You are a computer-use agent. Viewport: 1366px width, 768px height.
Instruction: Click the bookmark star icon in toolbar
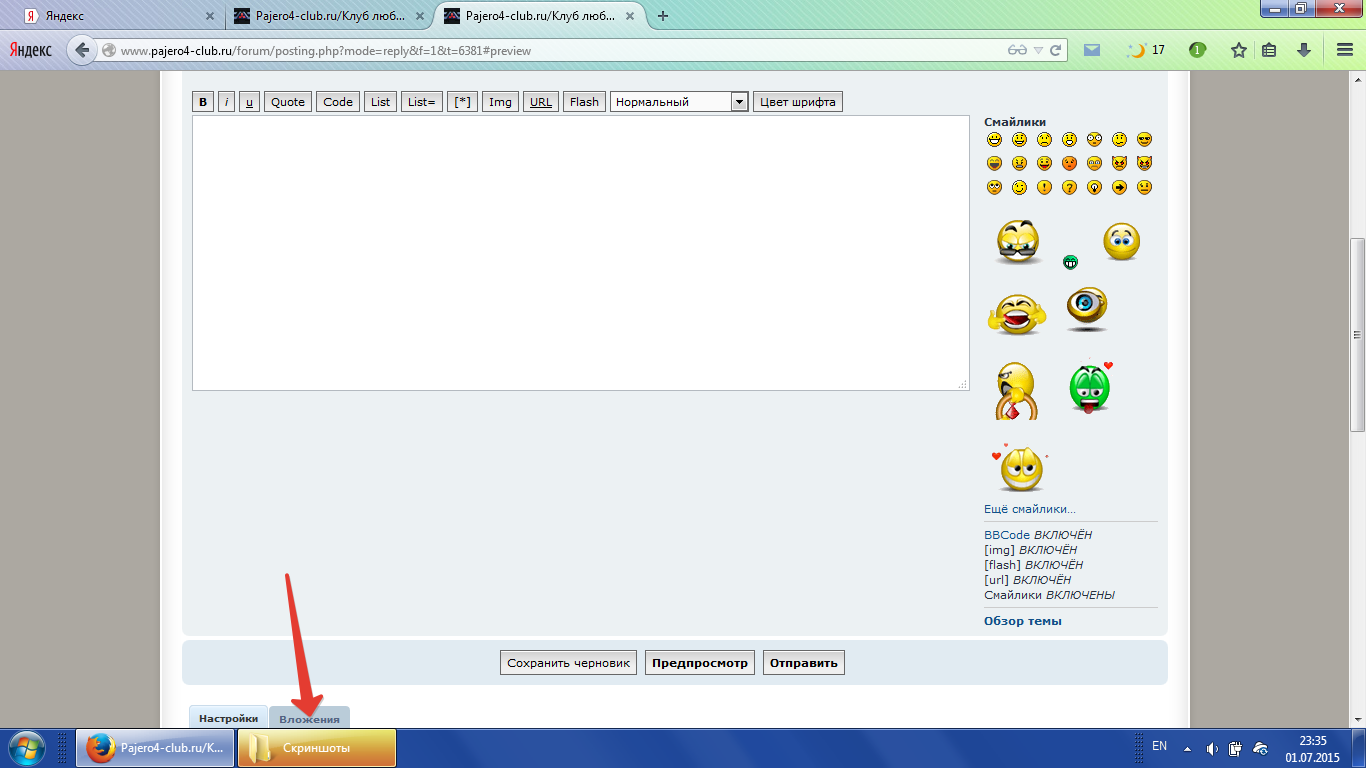[x=1238, y=50]
